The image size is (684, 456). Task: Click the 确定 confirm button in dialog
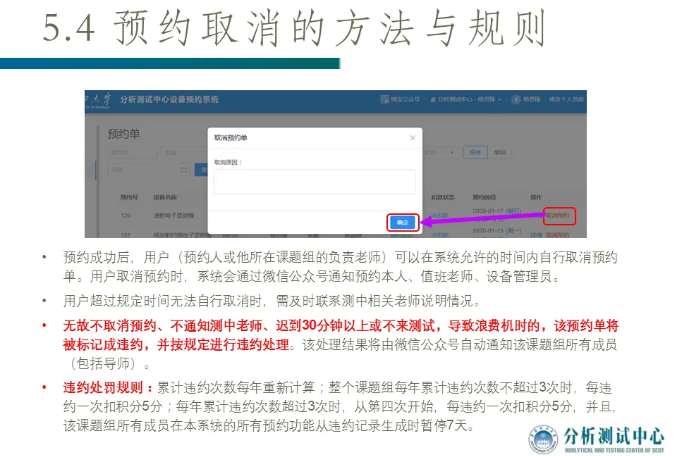pos(401,222)
